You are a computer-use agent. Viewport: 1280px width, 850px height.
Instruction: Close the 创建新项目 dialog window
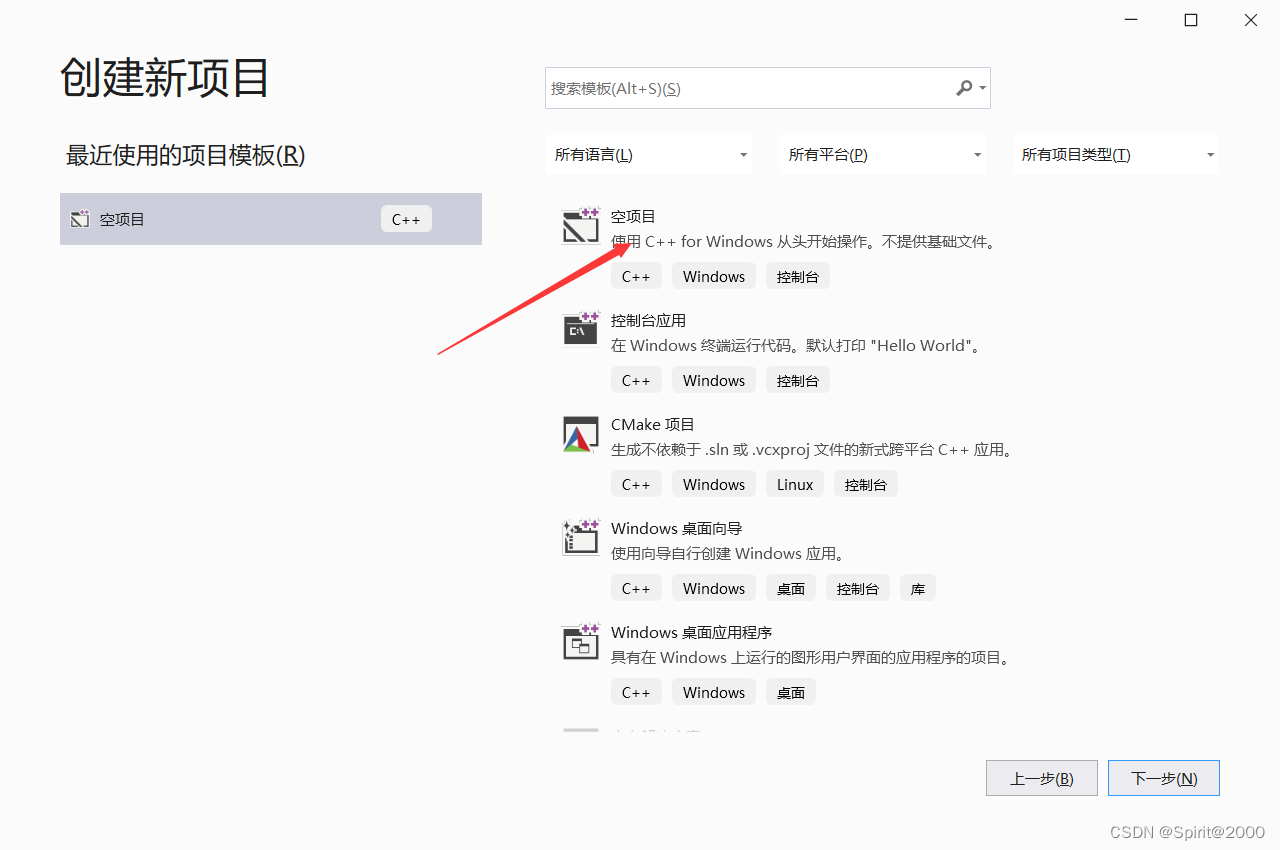1250,20
